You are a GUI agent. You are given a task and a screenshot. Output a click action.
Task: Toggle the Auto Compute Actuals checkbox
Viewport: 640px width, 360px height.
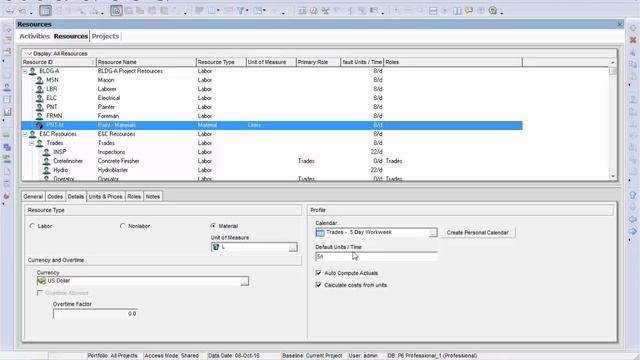point(318,273)
